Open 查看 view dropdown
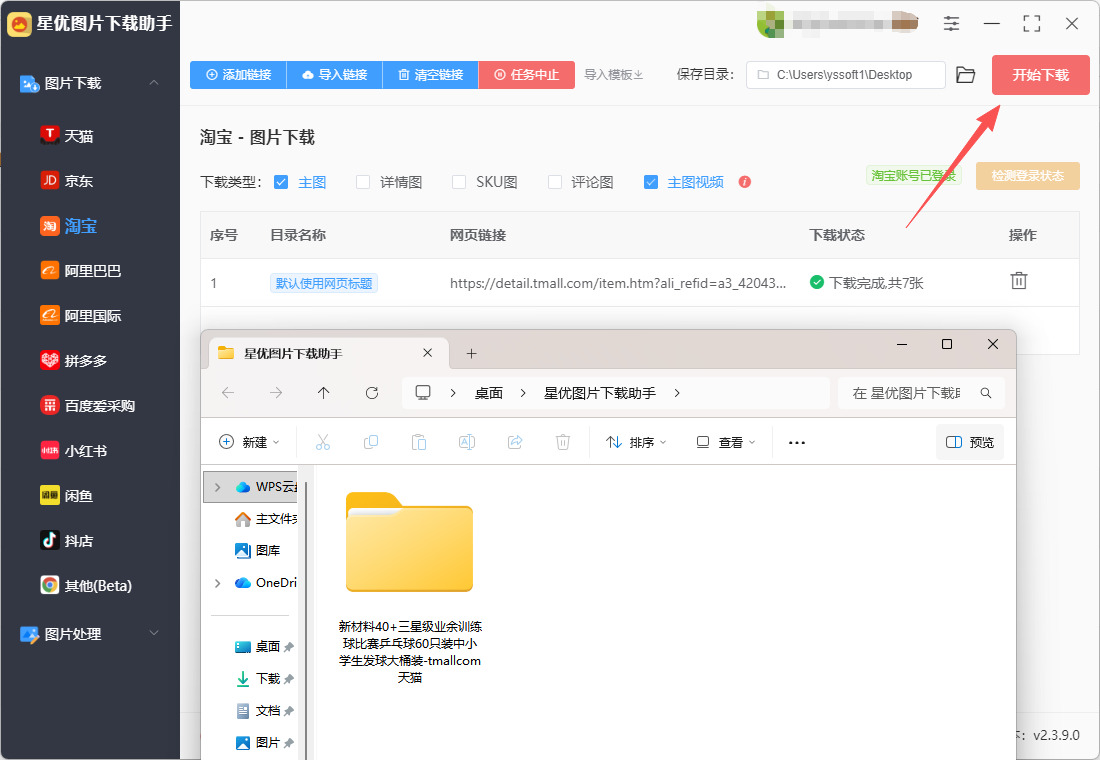The height and width of the screenshot is (760, 1100). tap(725, 442)
